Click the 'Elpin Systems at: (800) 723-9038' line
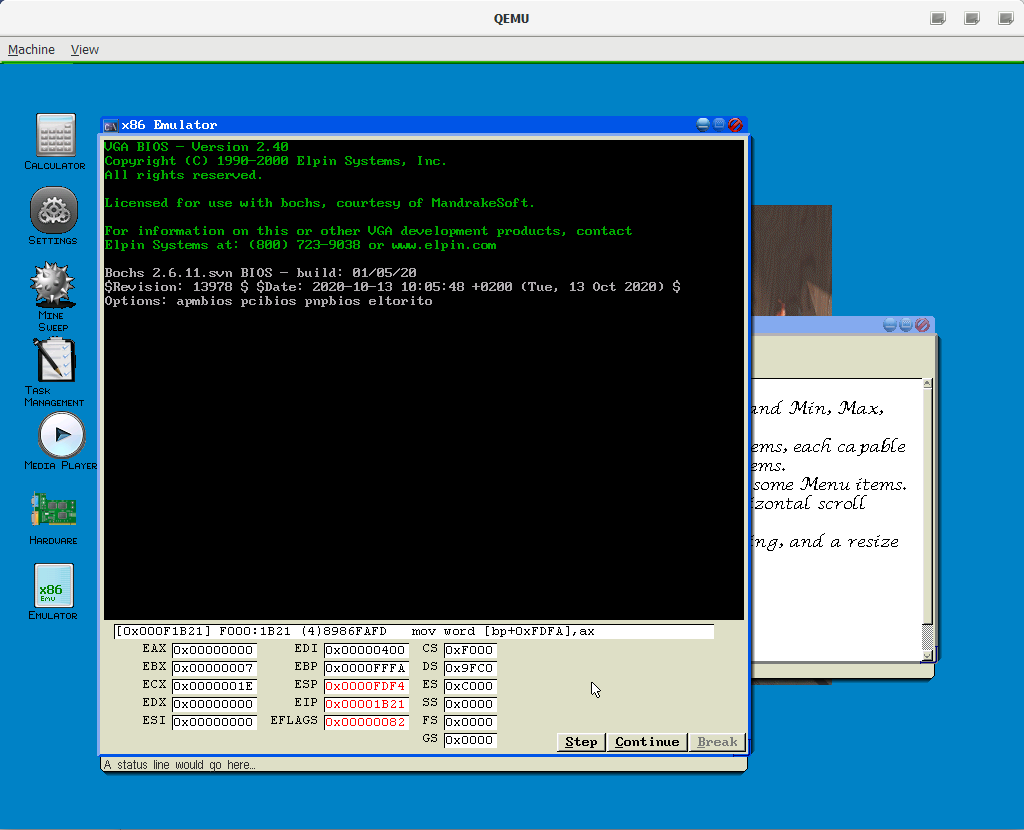This screenshot has width=1024, height=830. 300,246
